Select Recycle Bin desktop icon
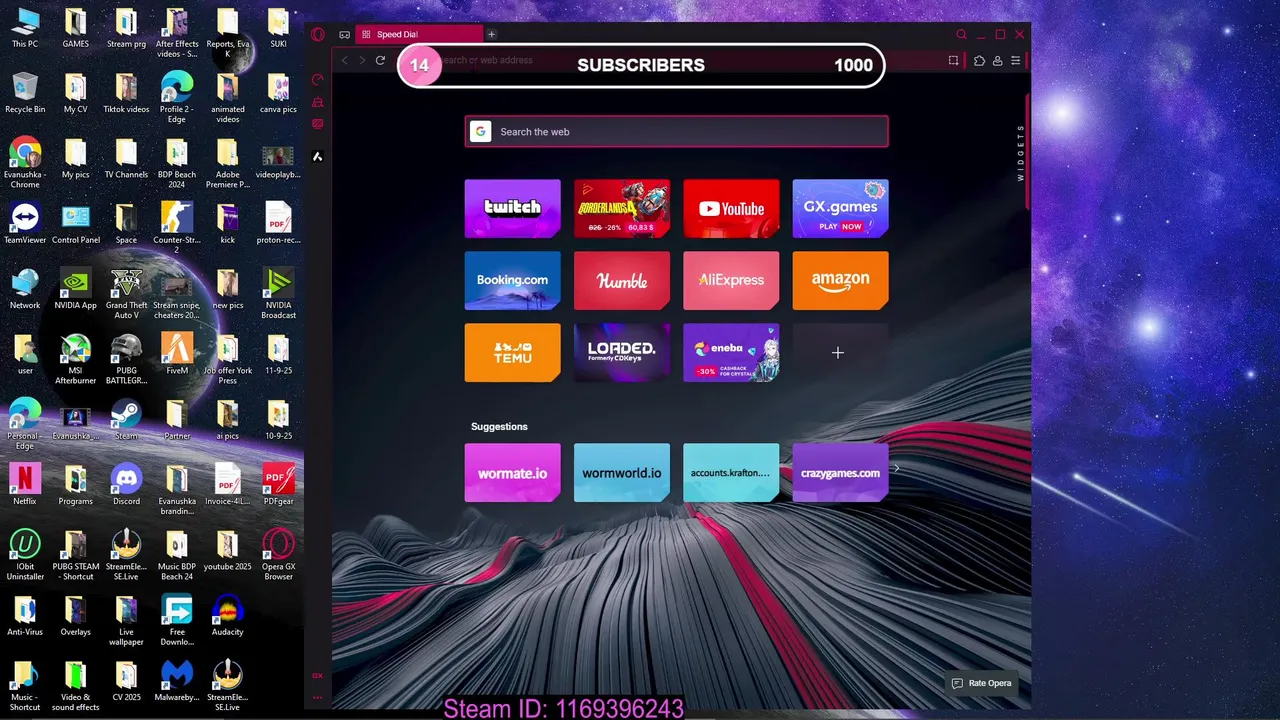 pyautogui.click(x=25, y=93)
